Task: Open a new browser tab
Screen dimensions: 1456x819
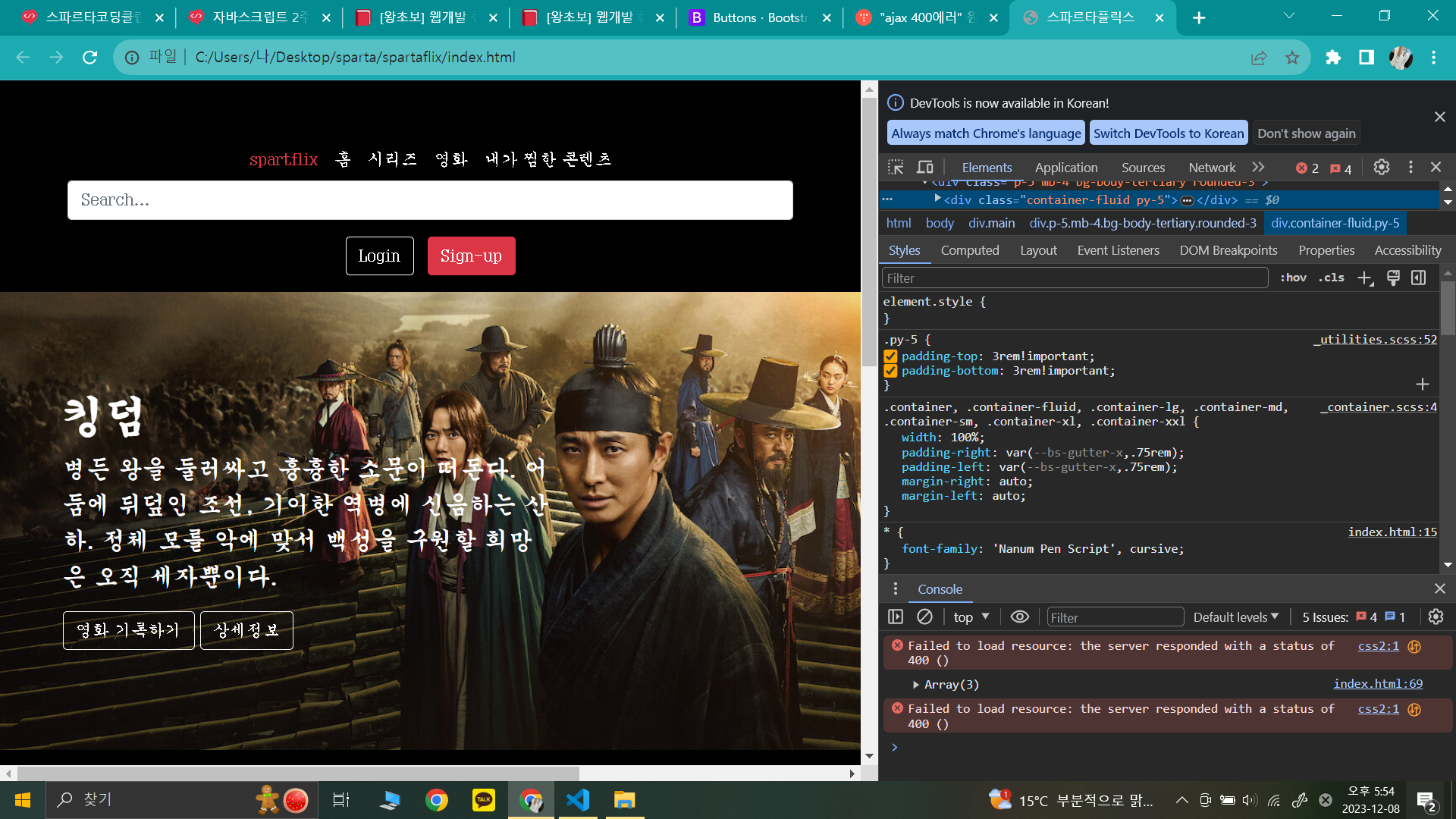Action: point(1199,17)
